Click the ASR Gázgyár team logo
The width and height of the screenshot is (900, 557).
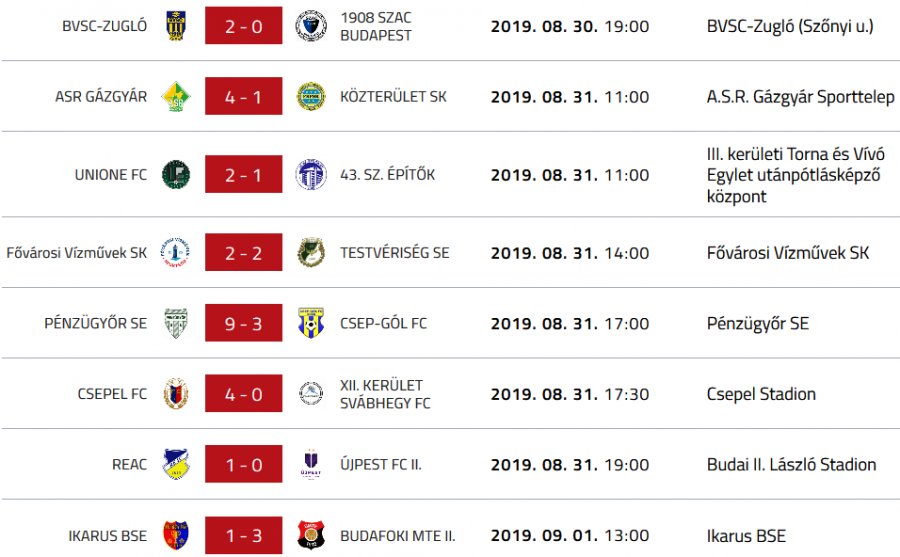pyautogui.click(x=176, y=97)
